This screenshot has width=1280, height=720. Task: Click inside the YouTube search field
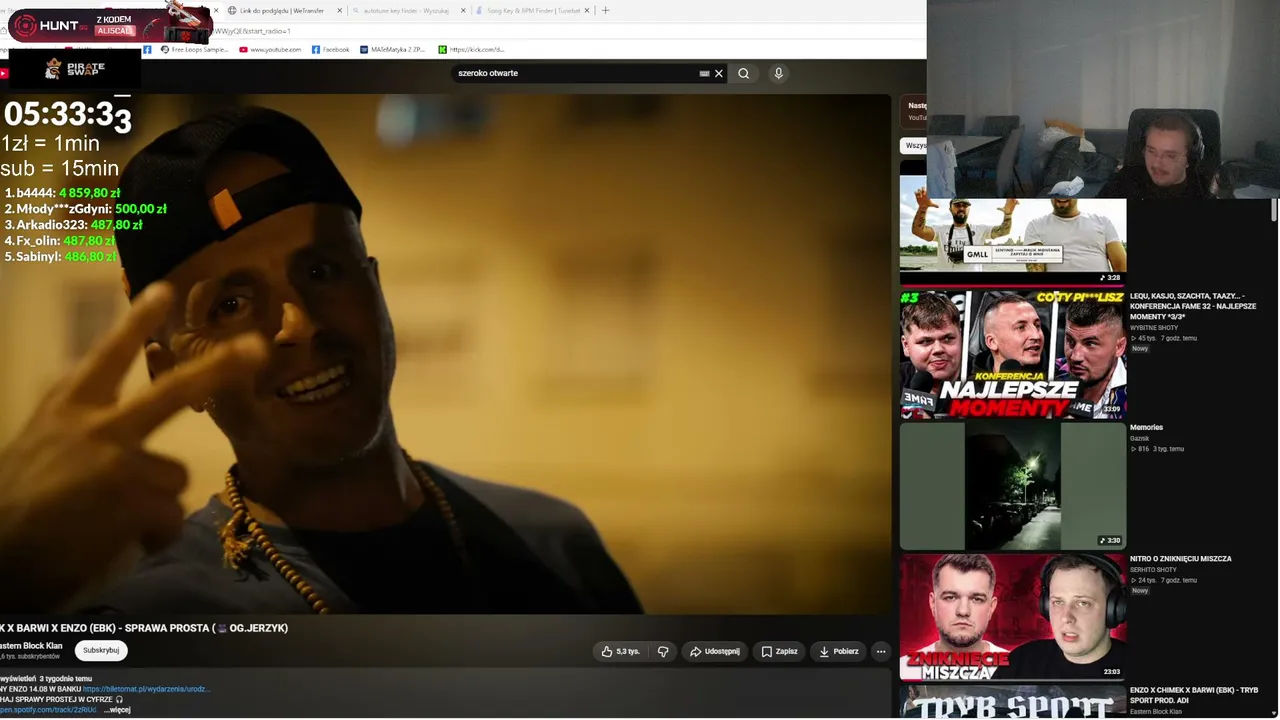[x=575, y=73]
